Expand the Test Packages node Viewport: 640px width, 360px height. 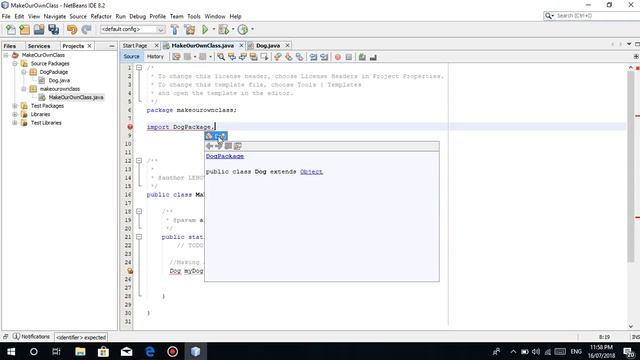point(15,106)
